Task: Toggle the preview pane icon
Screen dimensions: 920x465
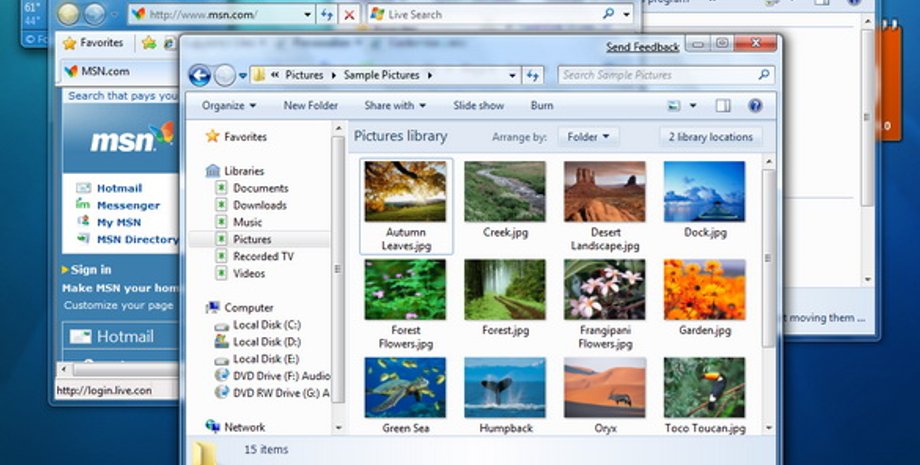Action: 723,106
